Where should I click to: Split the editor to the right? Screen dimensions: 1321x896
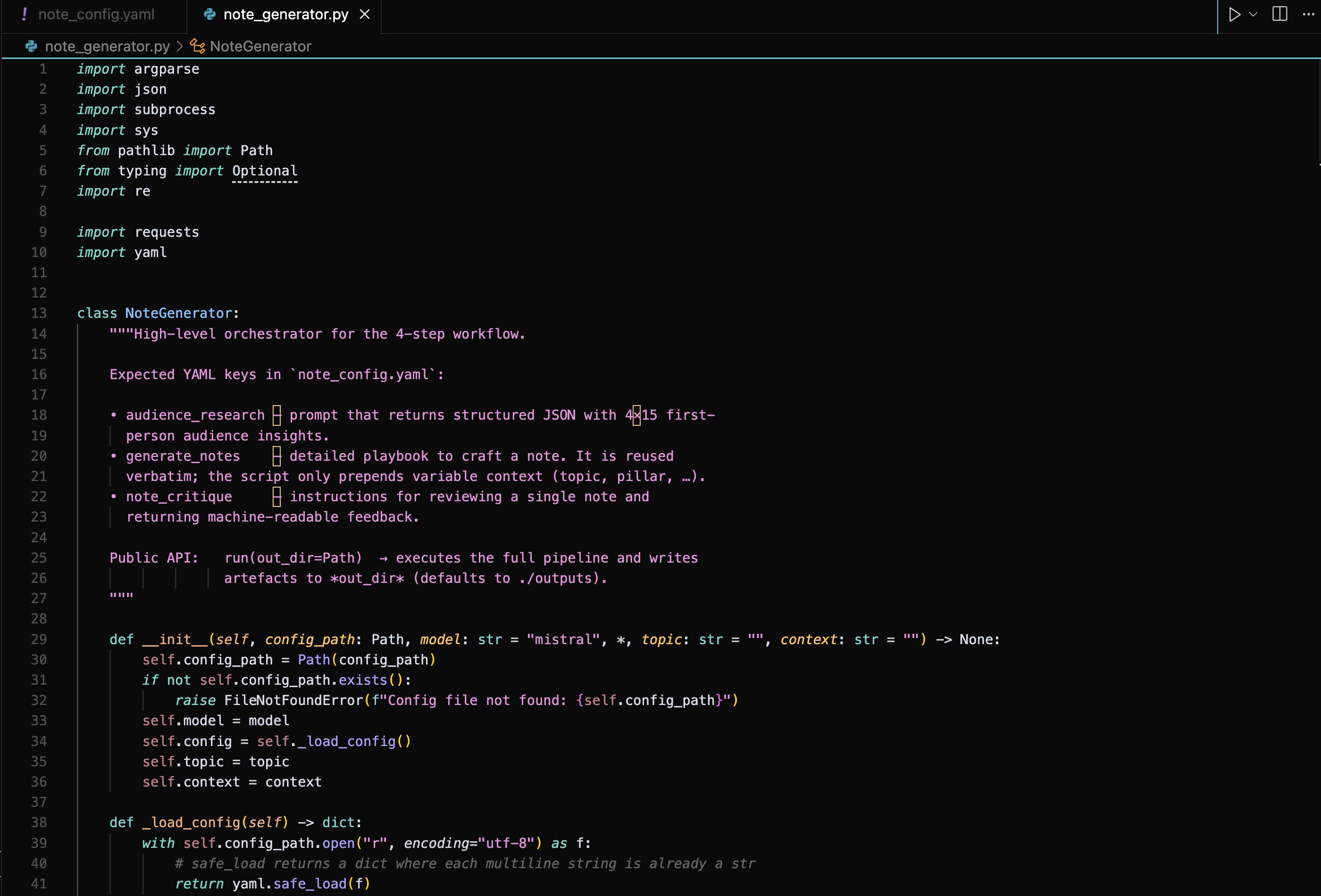coord(1280,14)
